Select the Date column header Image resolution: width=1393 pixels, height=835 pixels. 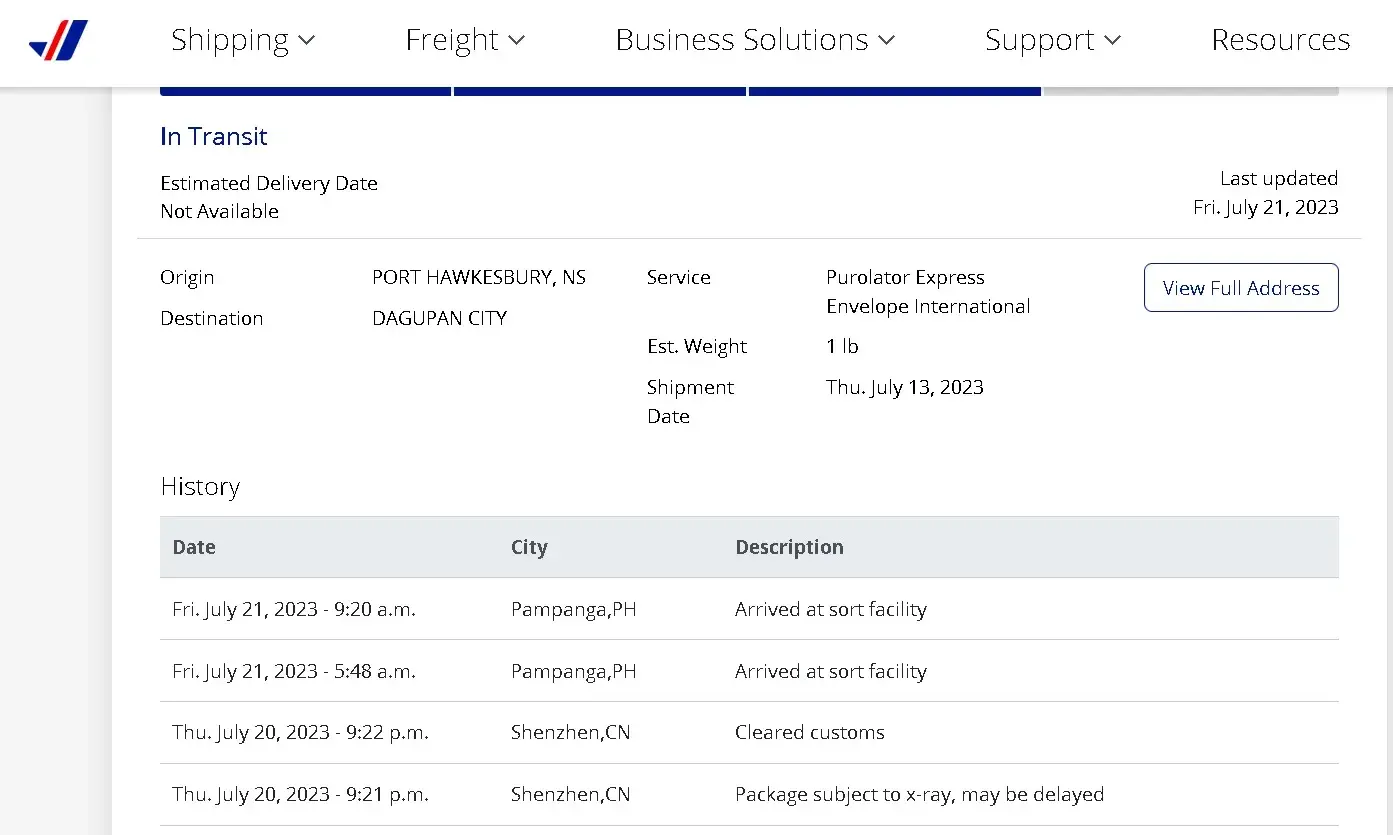[194, 547]
